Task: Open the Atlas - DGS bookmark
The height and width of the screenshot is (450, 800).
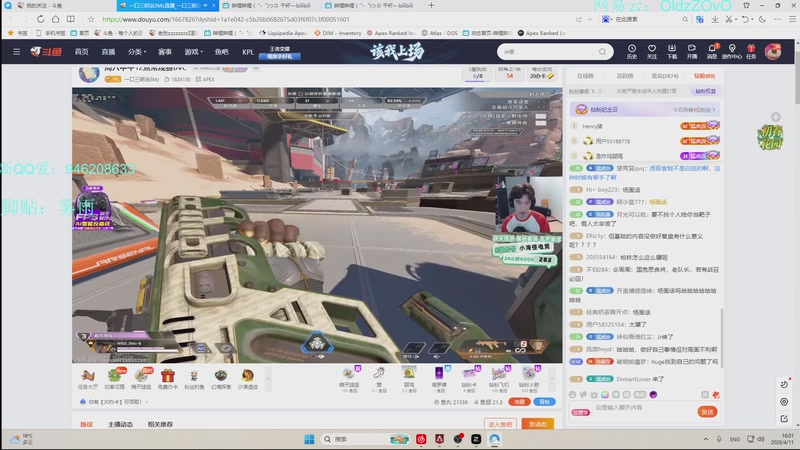Action: (x=439, y=33)
